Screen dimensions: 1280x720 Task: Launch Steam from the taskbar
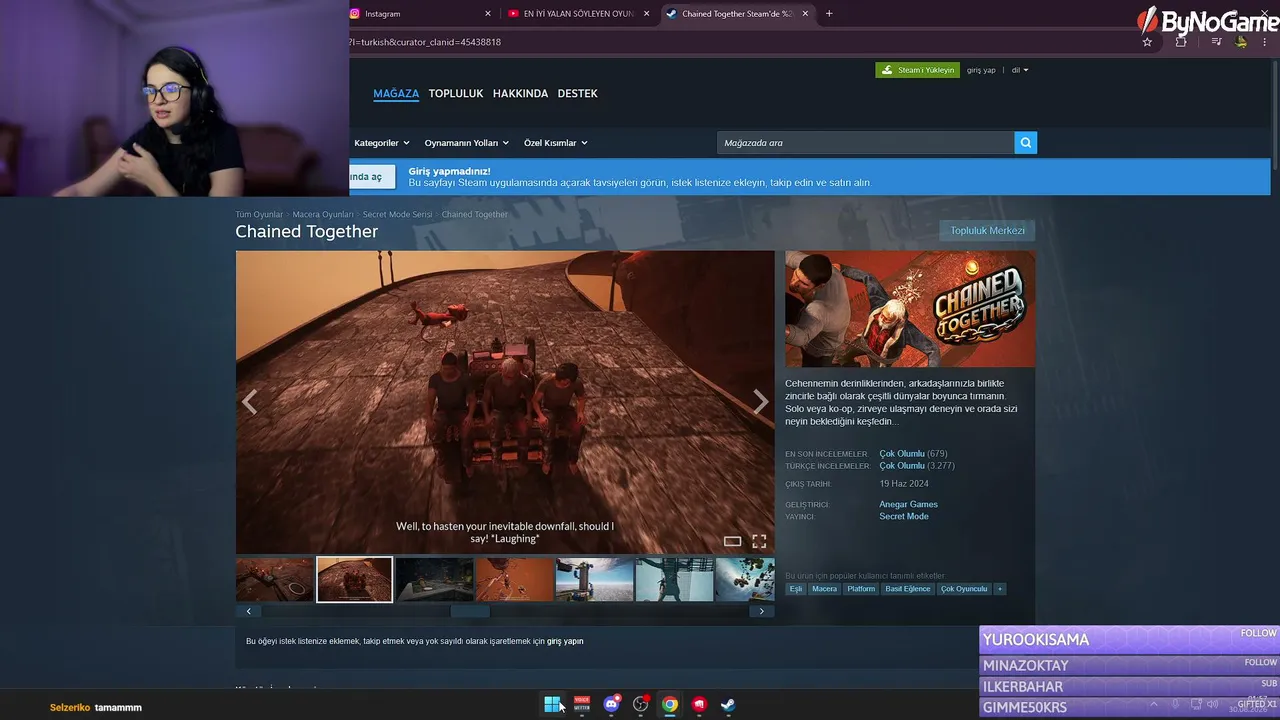tap(728, 704)
